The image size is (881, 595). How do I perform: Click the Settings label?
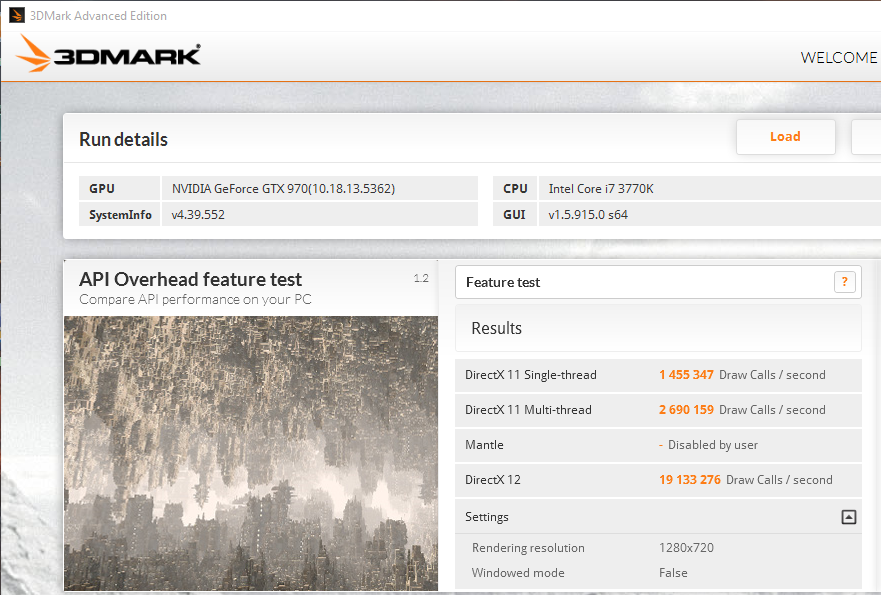[x=487, y=517]
